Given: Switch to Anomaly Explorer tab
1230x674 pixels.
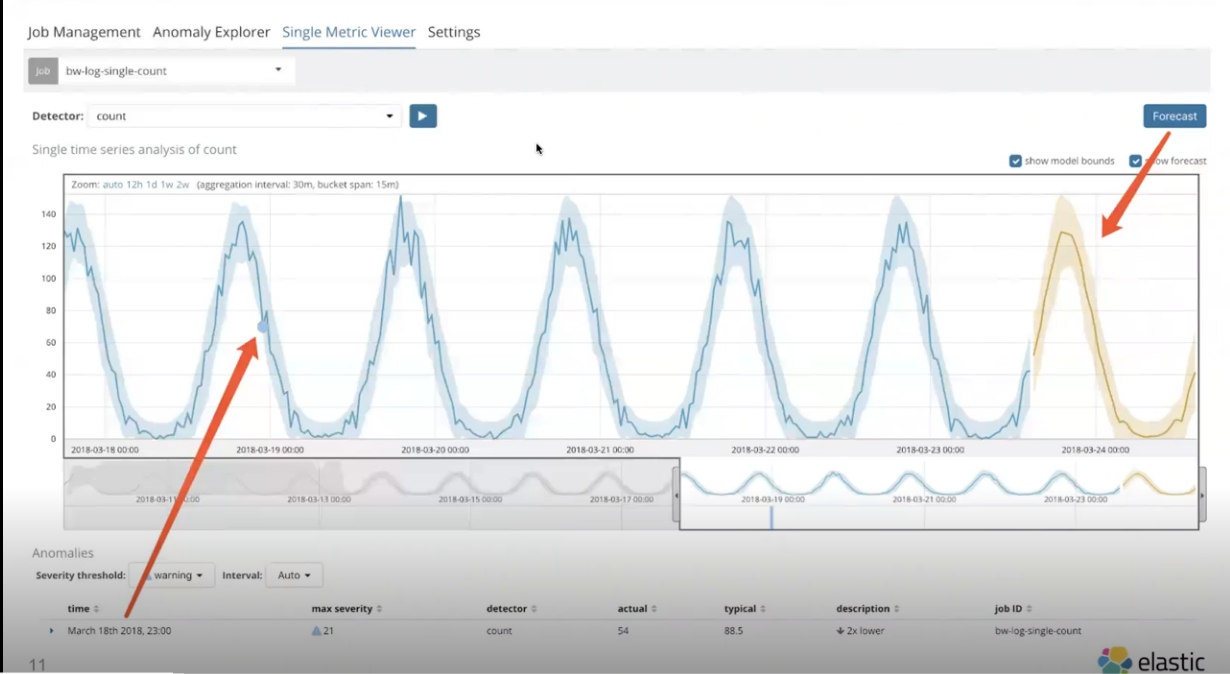Looking at the screenshot, I should (x=211, y=32).
